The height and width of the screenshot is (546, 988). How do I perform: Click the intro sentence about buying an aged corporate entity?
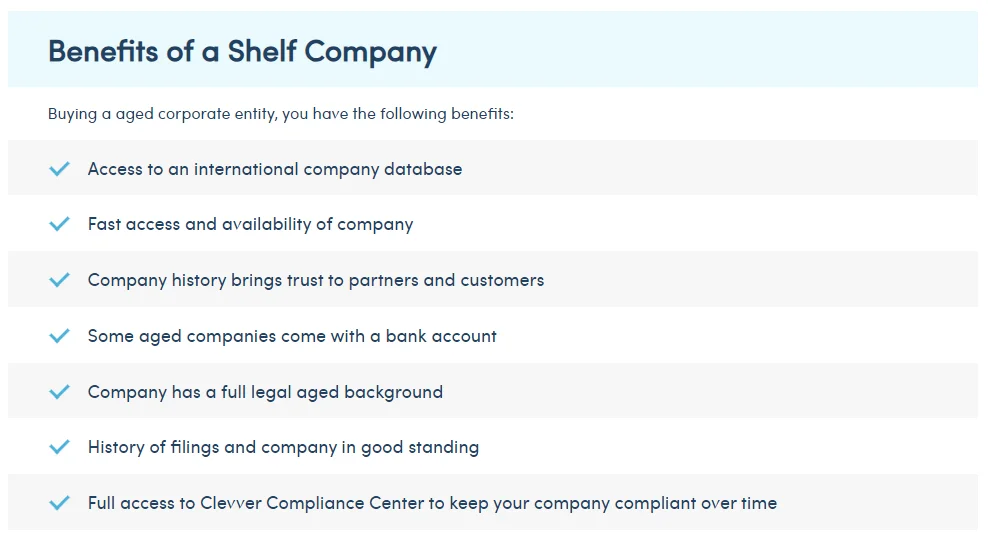point(280,114)
